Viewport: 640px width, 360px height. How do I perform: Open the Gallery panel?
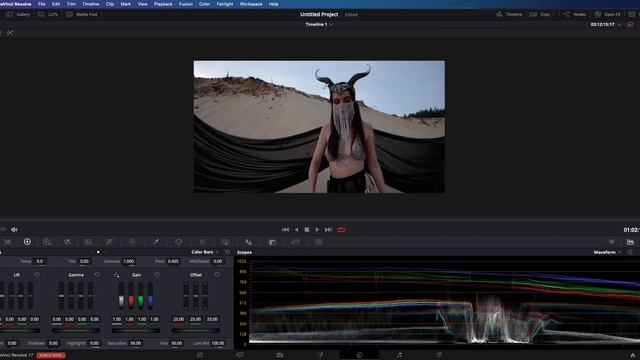click(x=18, y=14)
